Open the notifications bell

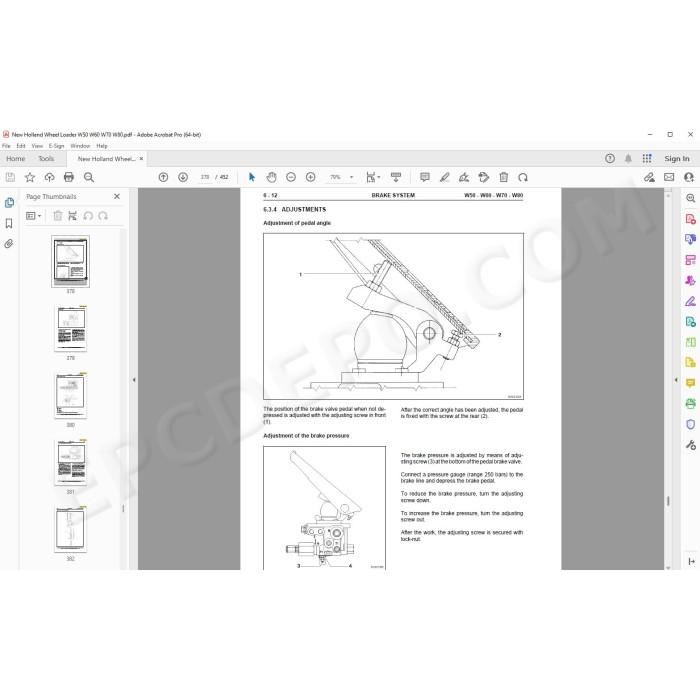pyautogui.click(x=628, y=158)
